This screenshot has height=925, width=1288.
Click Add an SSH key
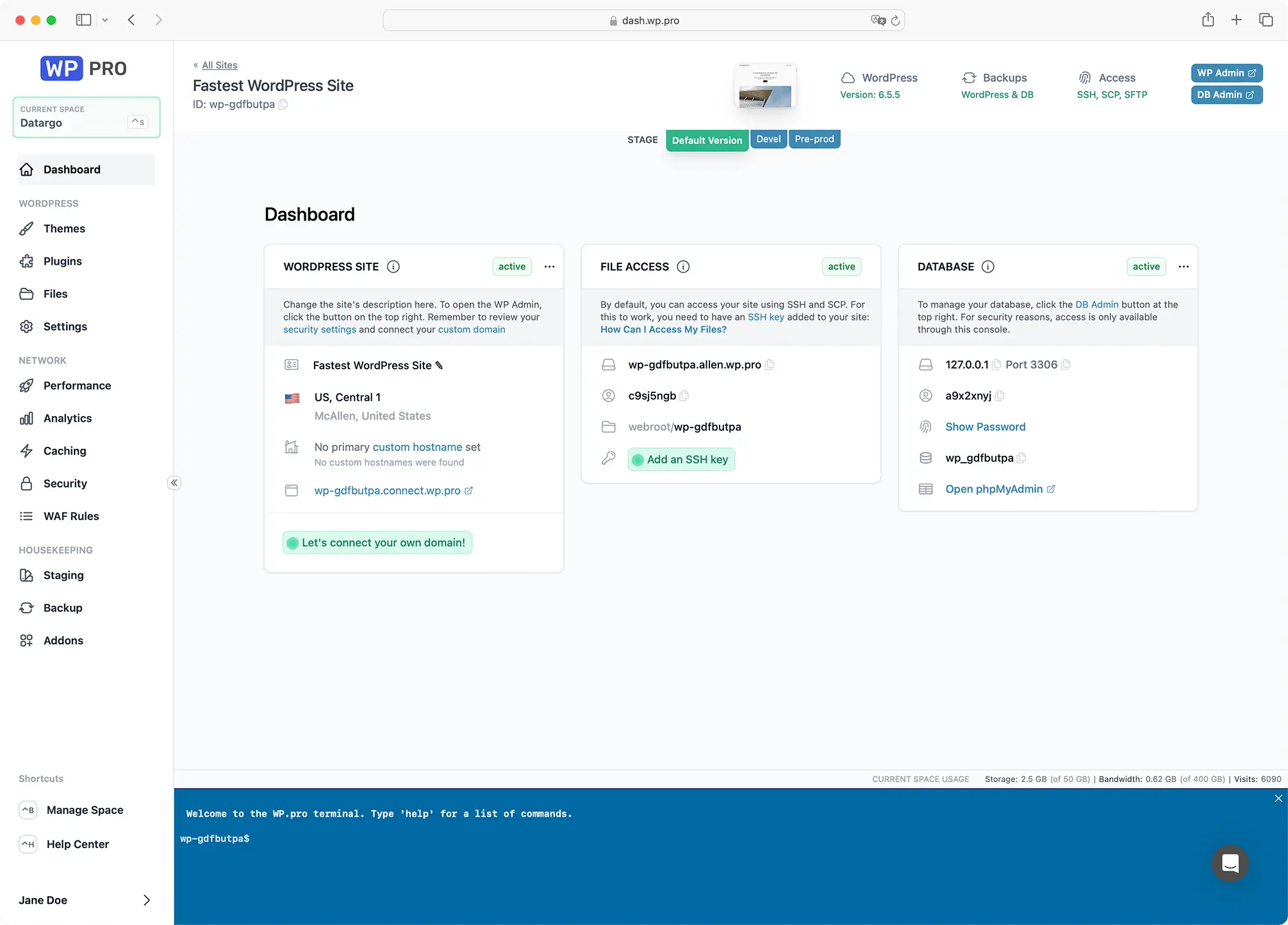point(681,460)
